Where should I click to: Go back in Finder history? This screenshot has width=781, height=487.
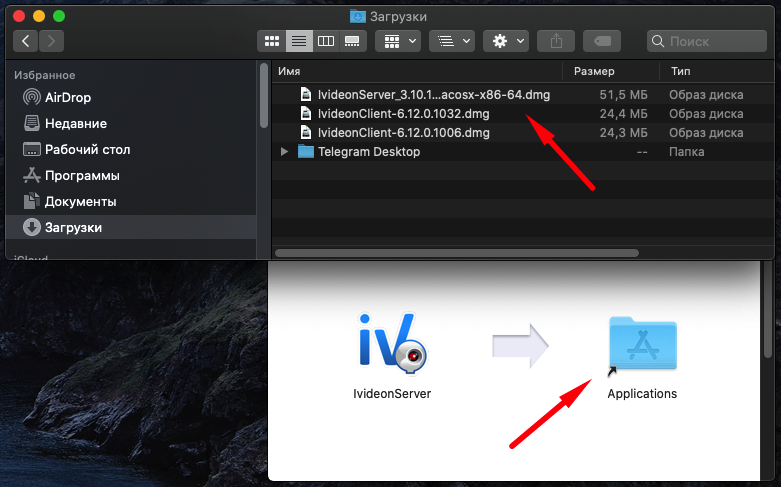[25, 41]
